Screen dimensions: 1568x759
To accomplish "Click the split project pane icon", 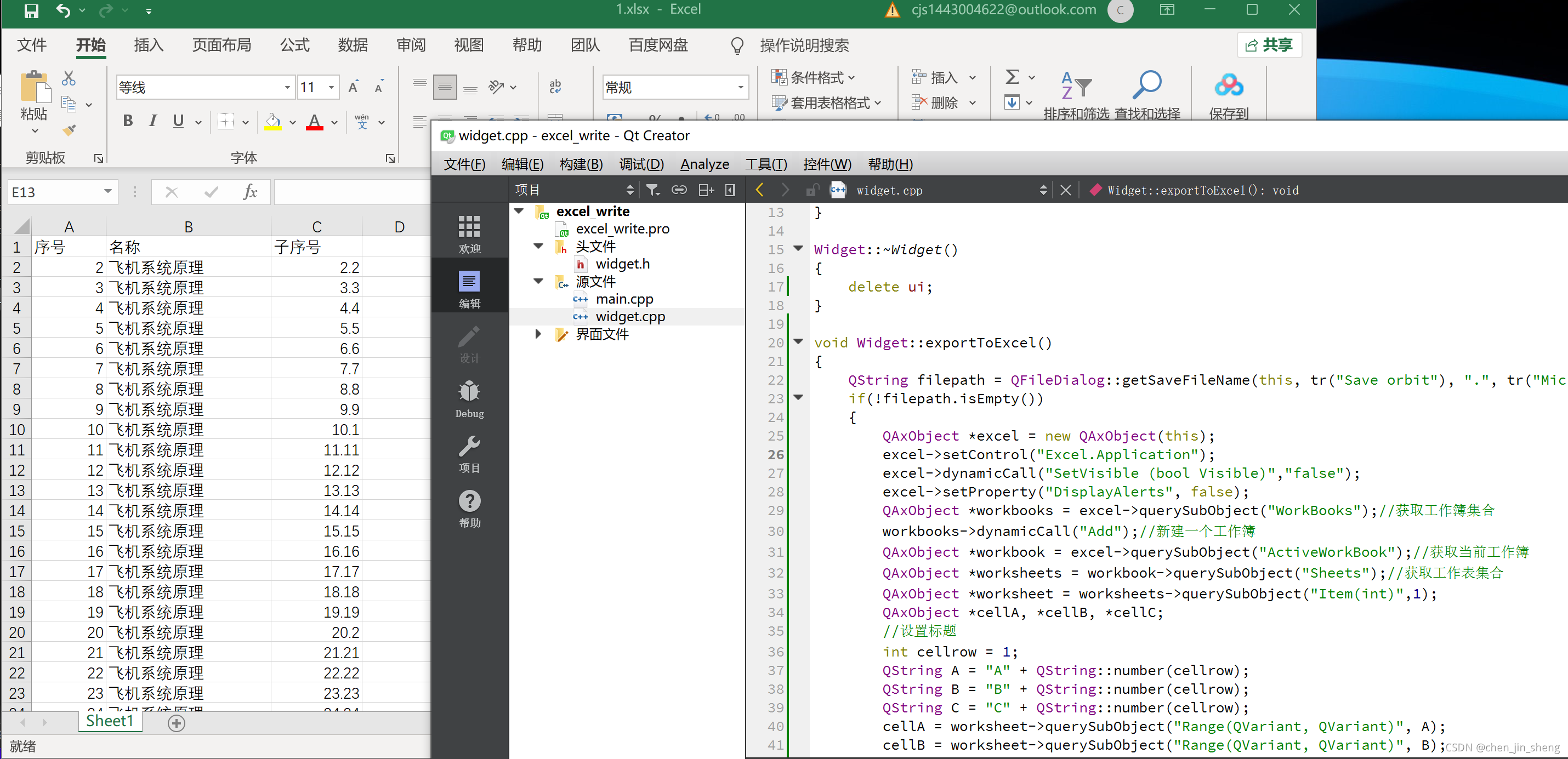I will coord(706,191).
